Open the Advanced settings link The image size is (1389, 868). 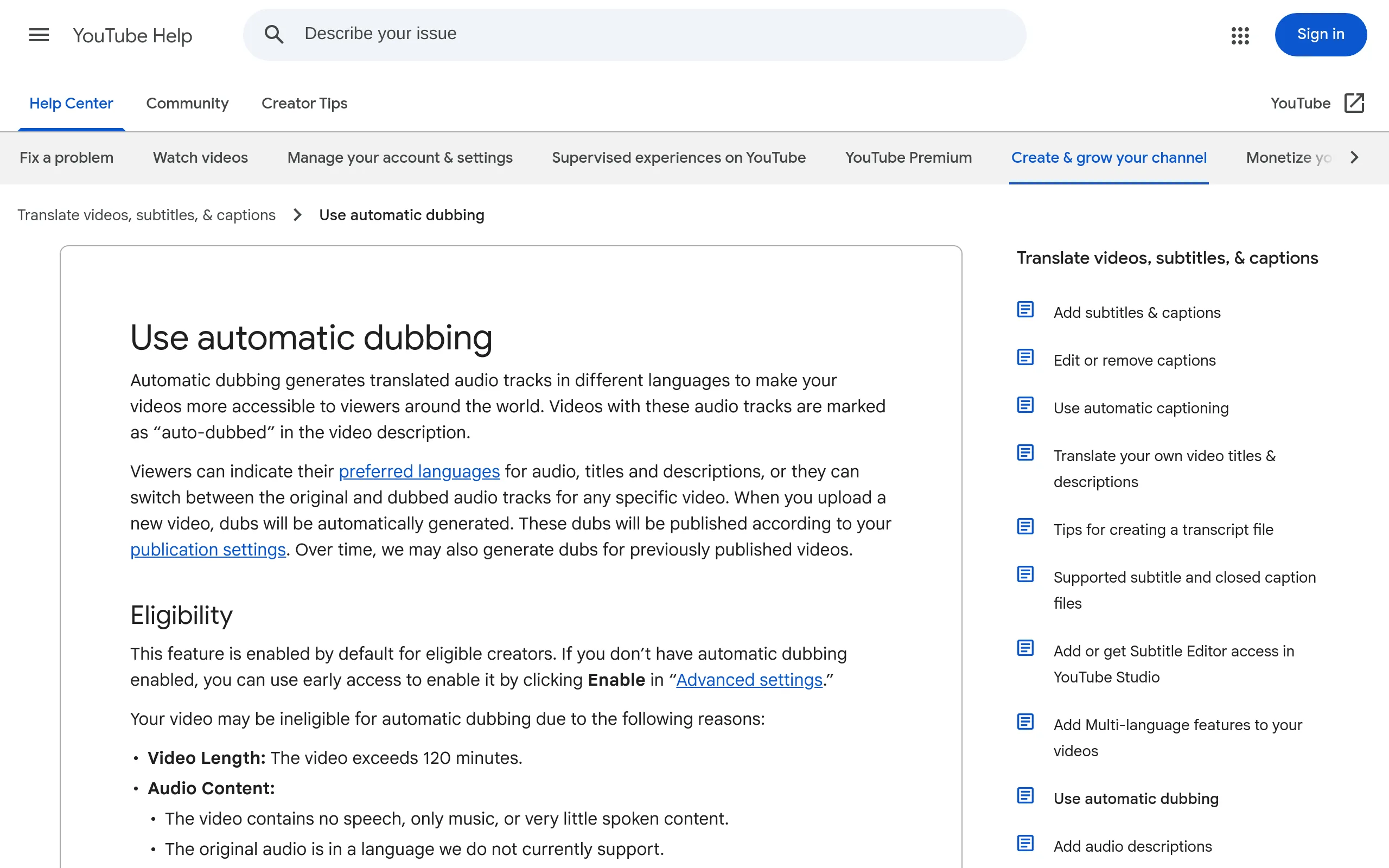click(x=749, y=680)
